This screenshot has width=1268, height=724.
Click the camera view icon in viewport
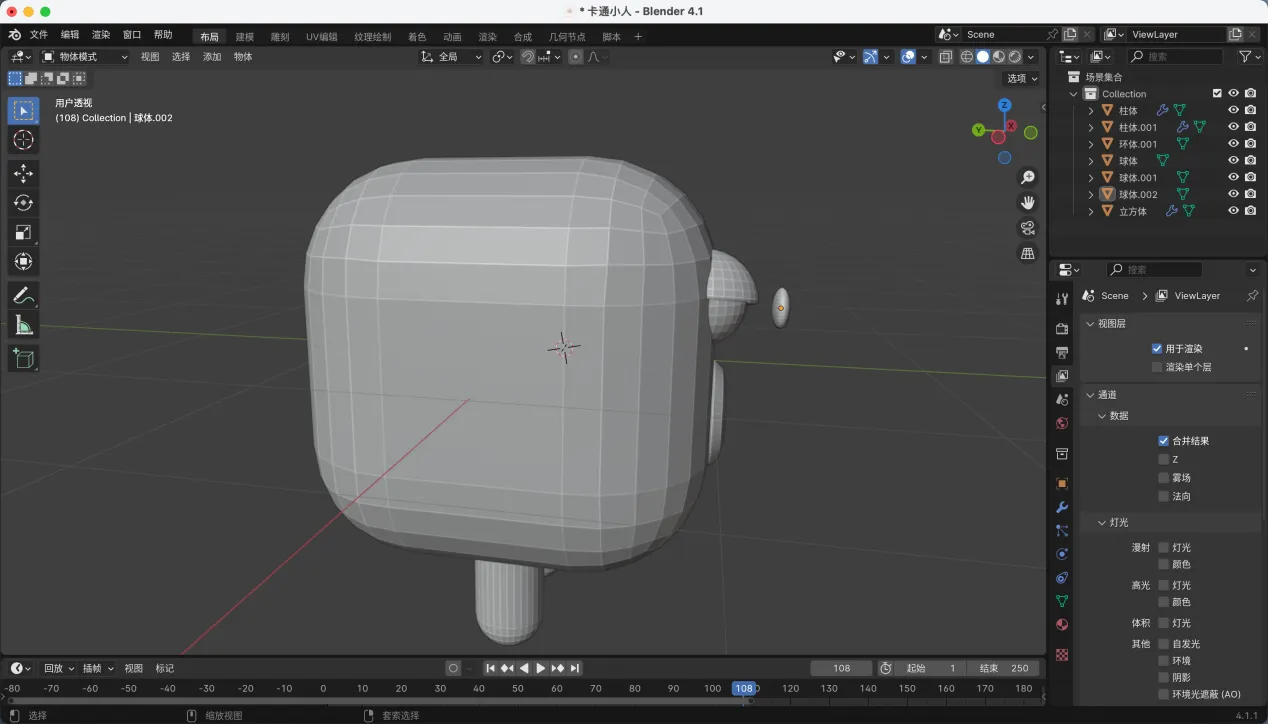click(x=1027, y=228)
